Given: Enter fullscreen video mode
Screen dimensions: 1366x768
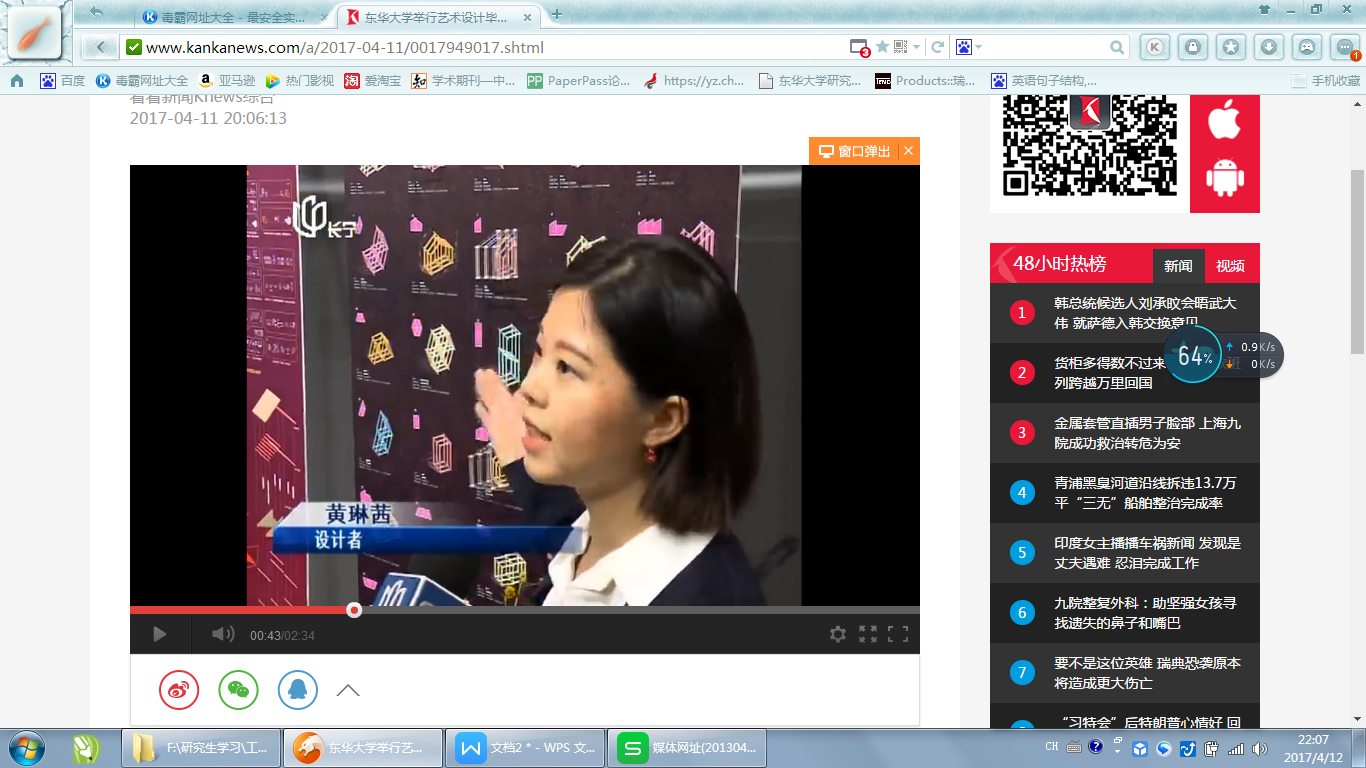Looking at the screenshot, I should coord(898,634).
